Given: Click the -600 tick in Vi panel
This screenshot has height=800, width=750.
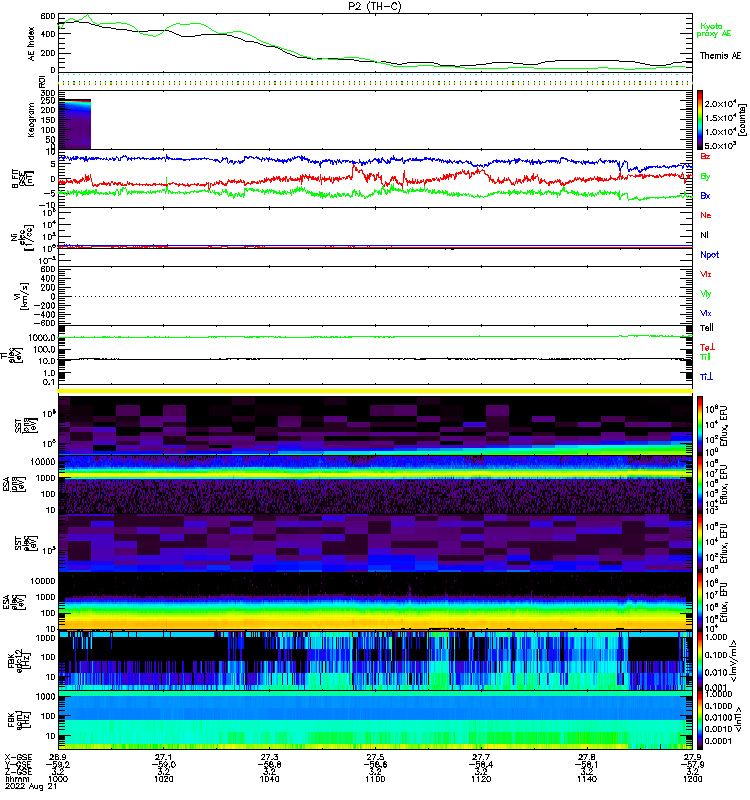Looking at the screenshot, I should 44,323.
